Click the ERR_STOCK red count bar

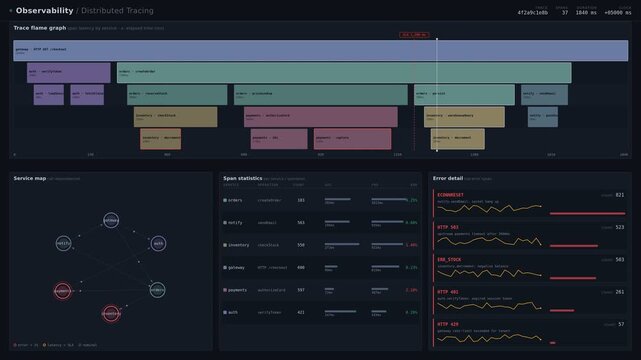point(573,278)
